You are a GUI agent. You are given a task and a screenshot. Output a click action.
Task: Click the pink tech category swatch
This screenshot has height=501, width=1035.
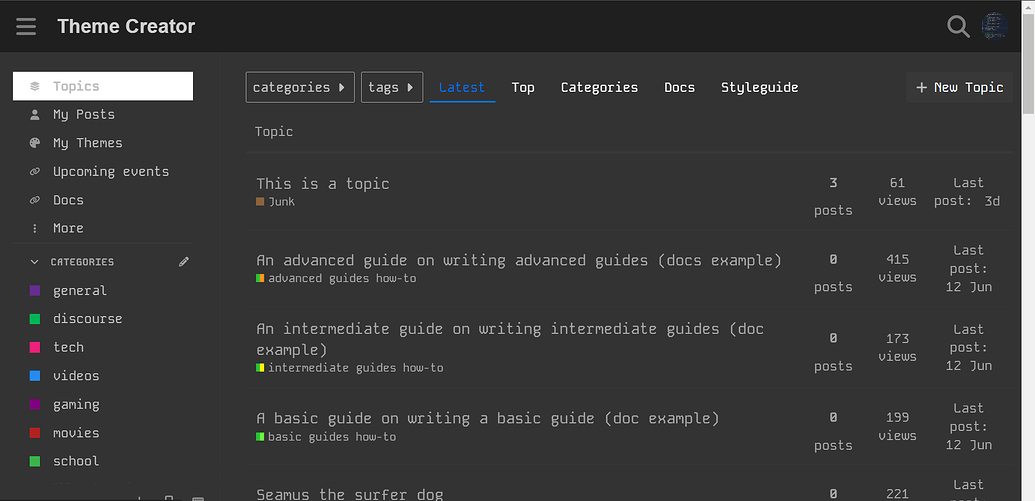pos(35,348)
